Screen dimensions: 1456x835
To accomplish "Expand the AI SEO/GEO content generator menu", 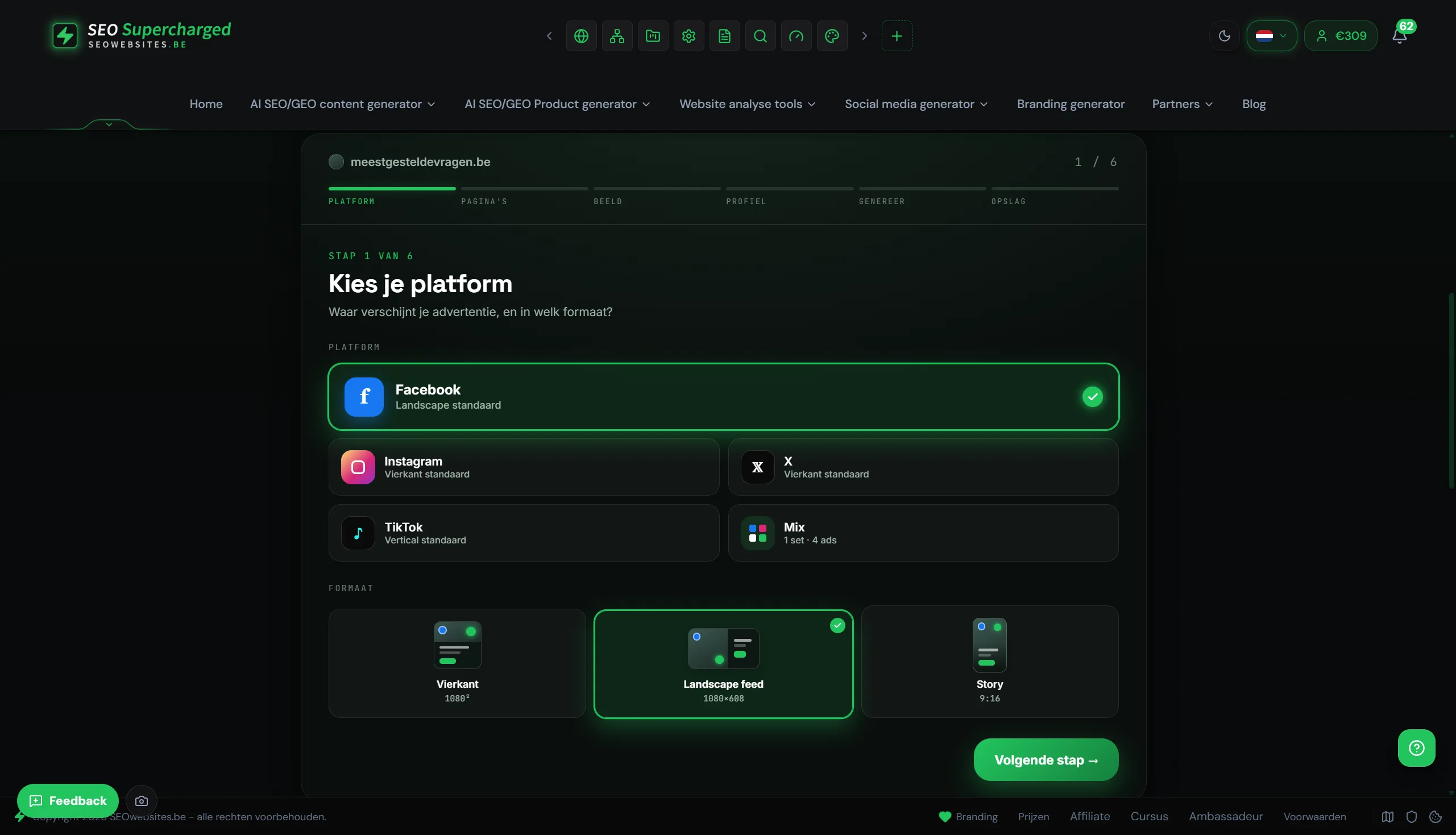I will tap(342, 104).
